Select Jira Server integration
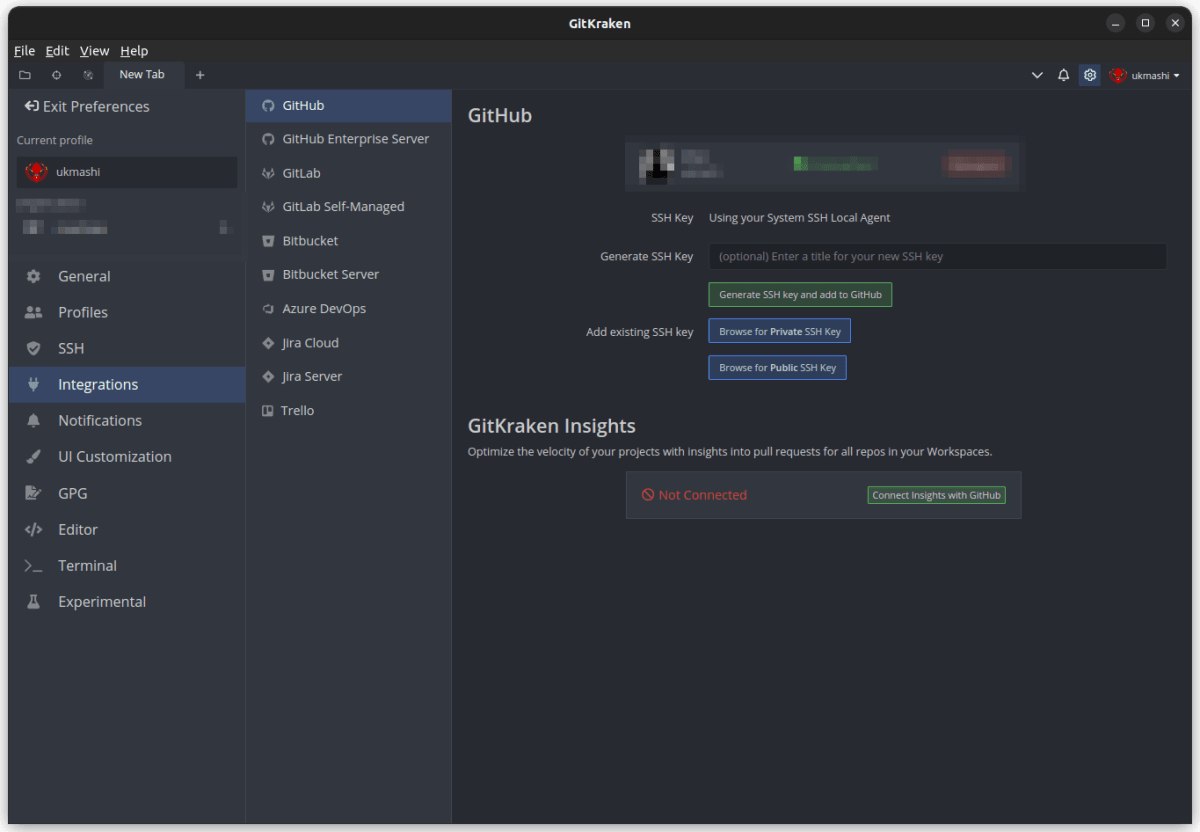 tap(349, 376)
